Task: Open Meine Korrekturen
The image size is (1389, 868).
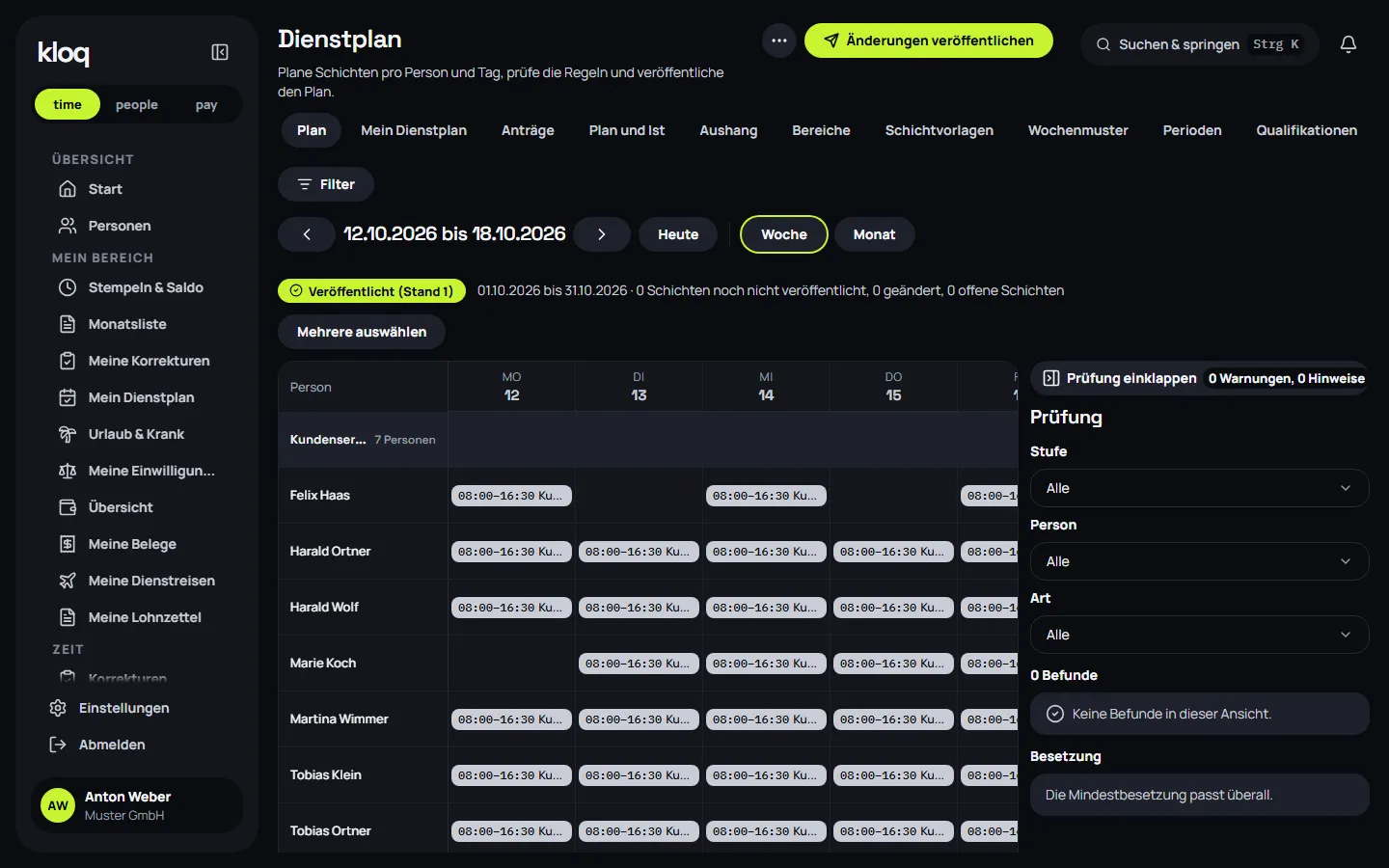Action: 137,361
